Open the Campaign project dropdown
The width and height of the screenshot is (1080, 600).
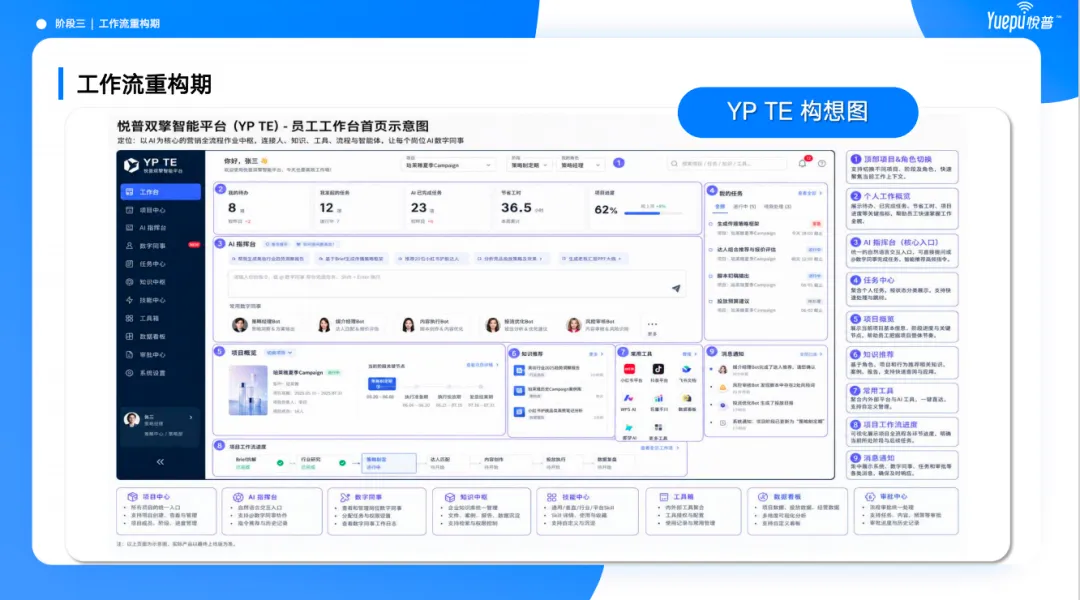[448, 165]
